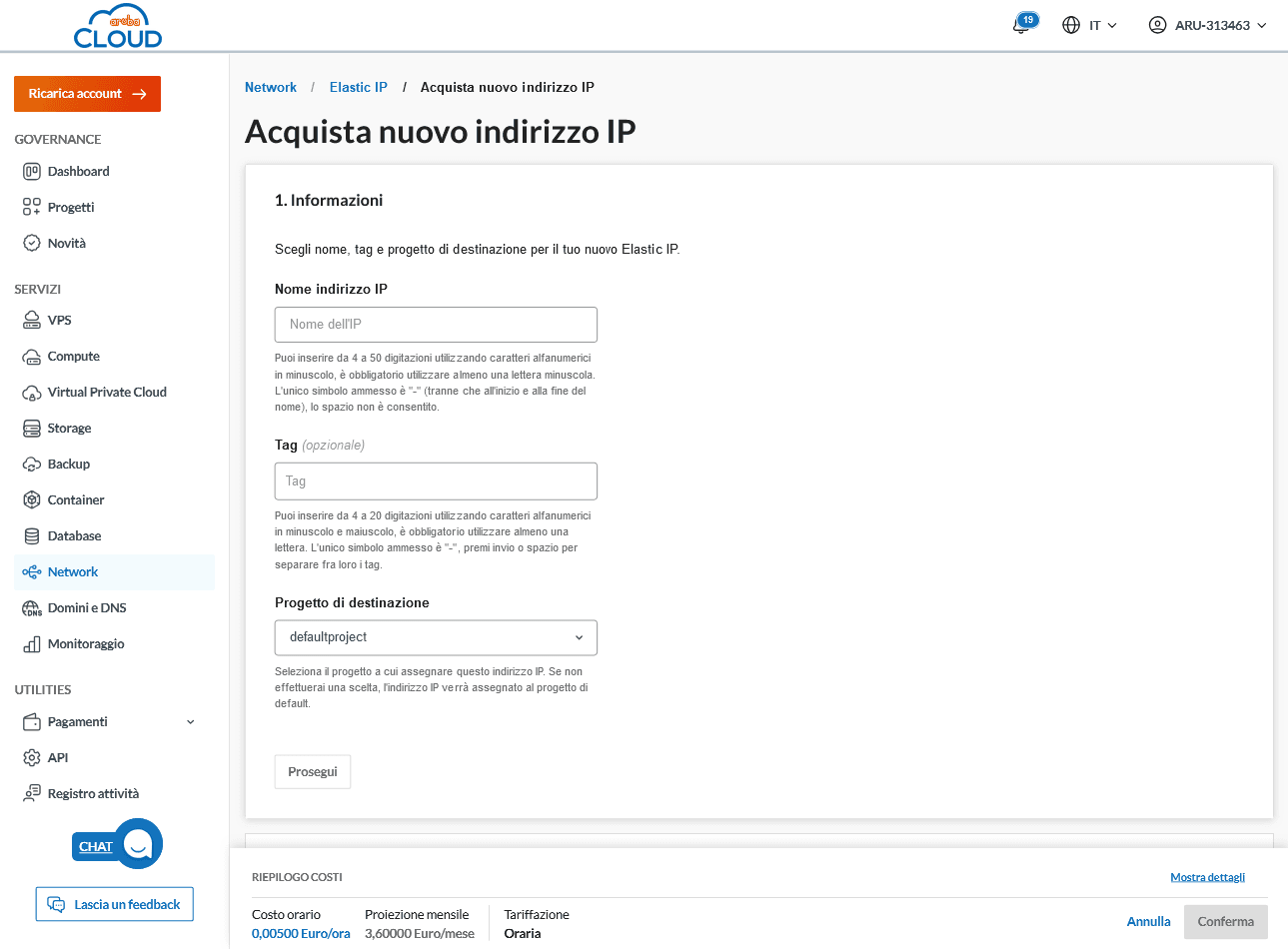Click the Container icon in sidebar
The height and width of the screenshot is (949, 1288).
click(x=32, y=500)
